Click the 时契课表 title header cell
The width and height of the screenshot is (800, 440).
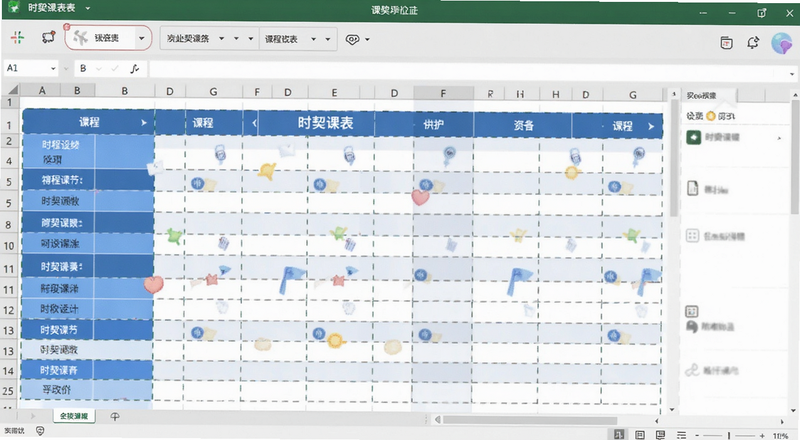326,123
